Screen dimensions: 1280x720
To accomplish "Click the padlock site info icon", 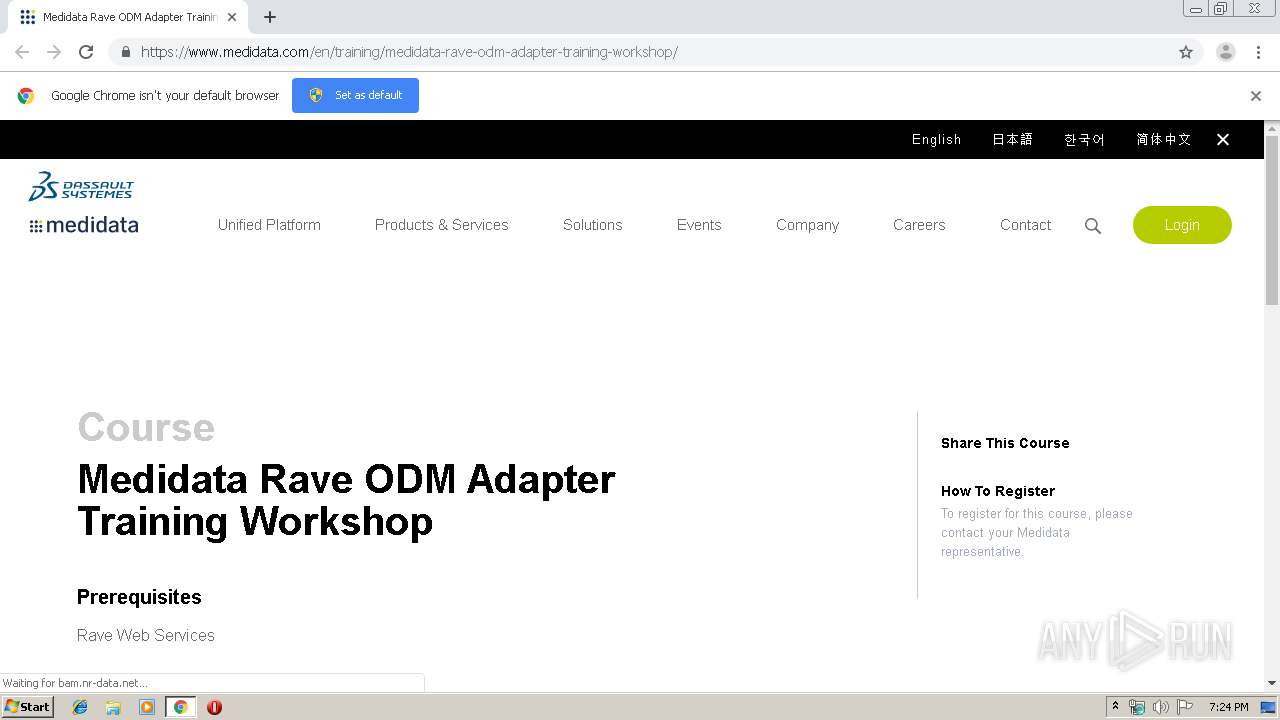I will coord(125,52).
